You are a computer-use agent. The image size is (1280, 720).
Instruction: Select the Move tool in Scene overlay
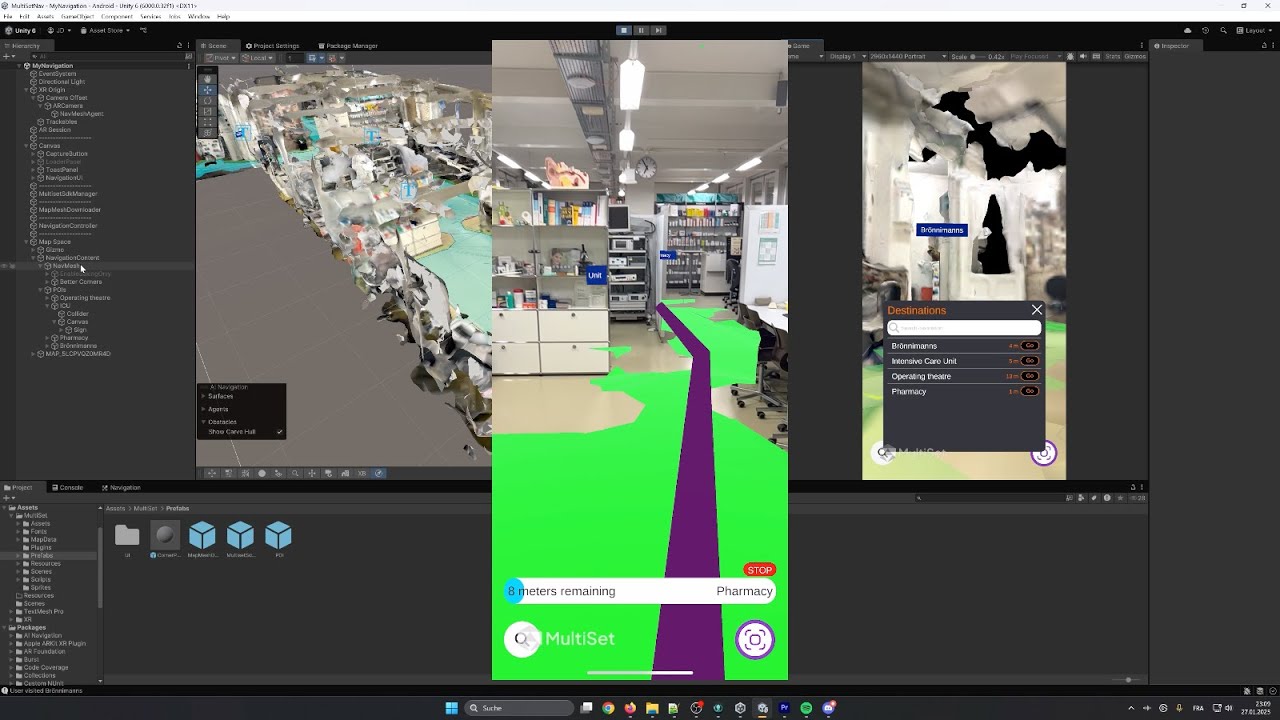[208, 89]
